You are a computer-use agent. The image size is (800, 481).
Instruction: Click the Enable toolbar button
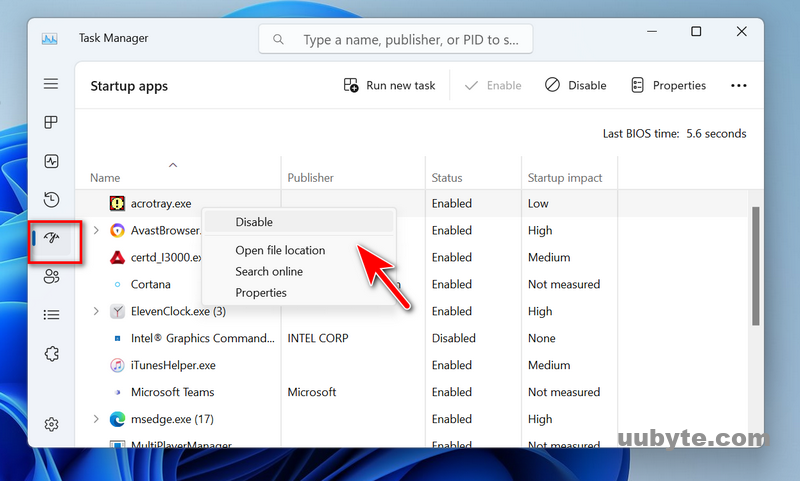pos(493,85)
